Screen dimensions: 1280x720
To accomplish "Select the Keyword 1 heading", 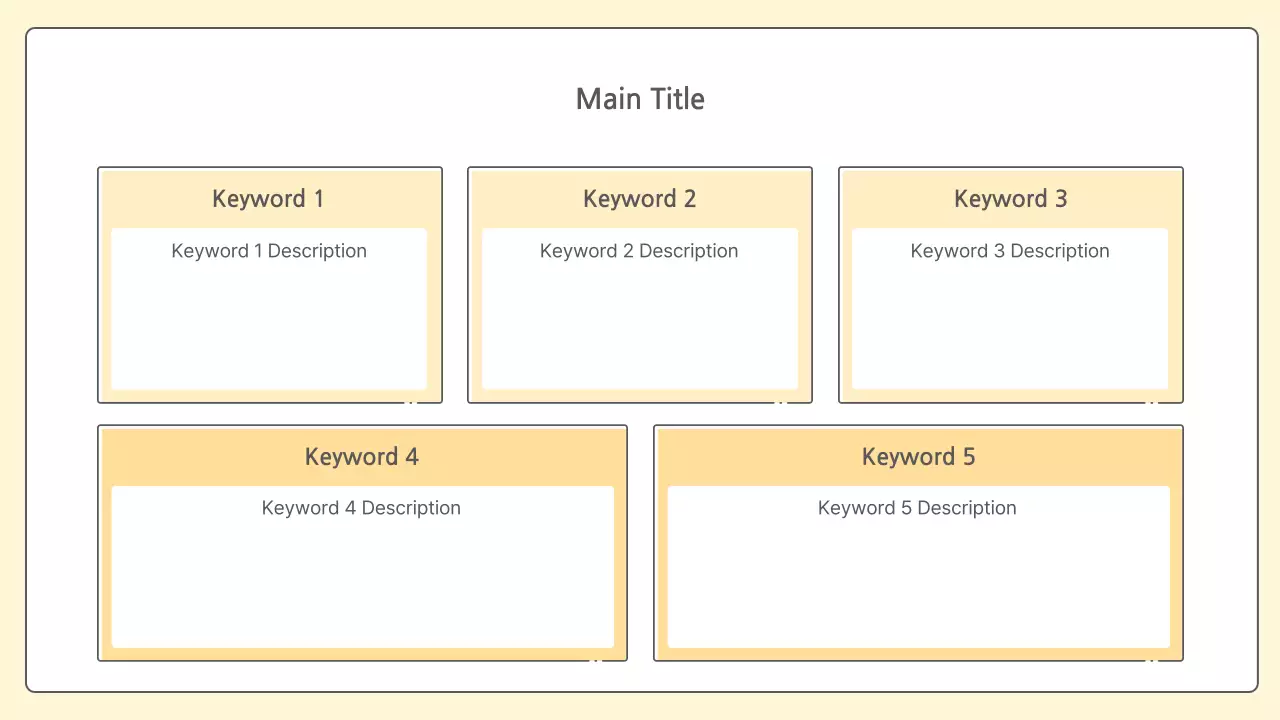I will 268,199.
